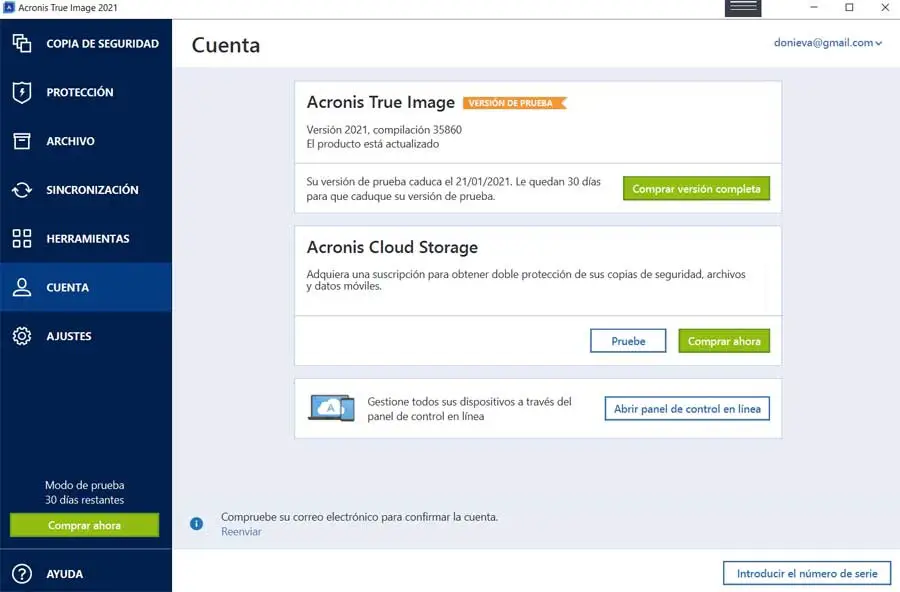Click the Adquiera una suscripción description
The height and width of the screenshot is (592, 900).
point(526,280)
